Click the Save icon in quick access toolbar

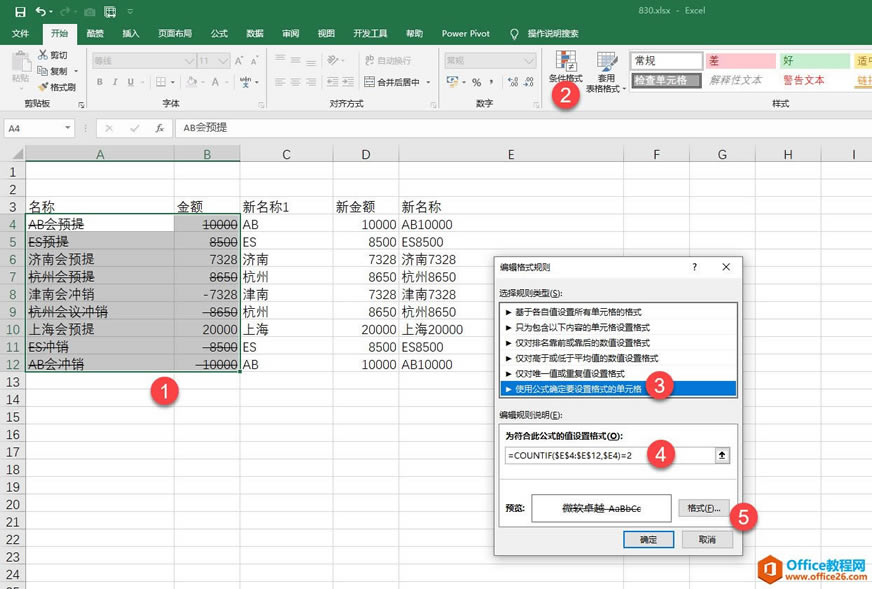(20, 11)
